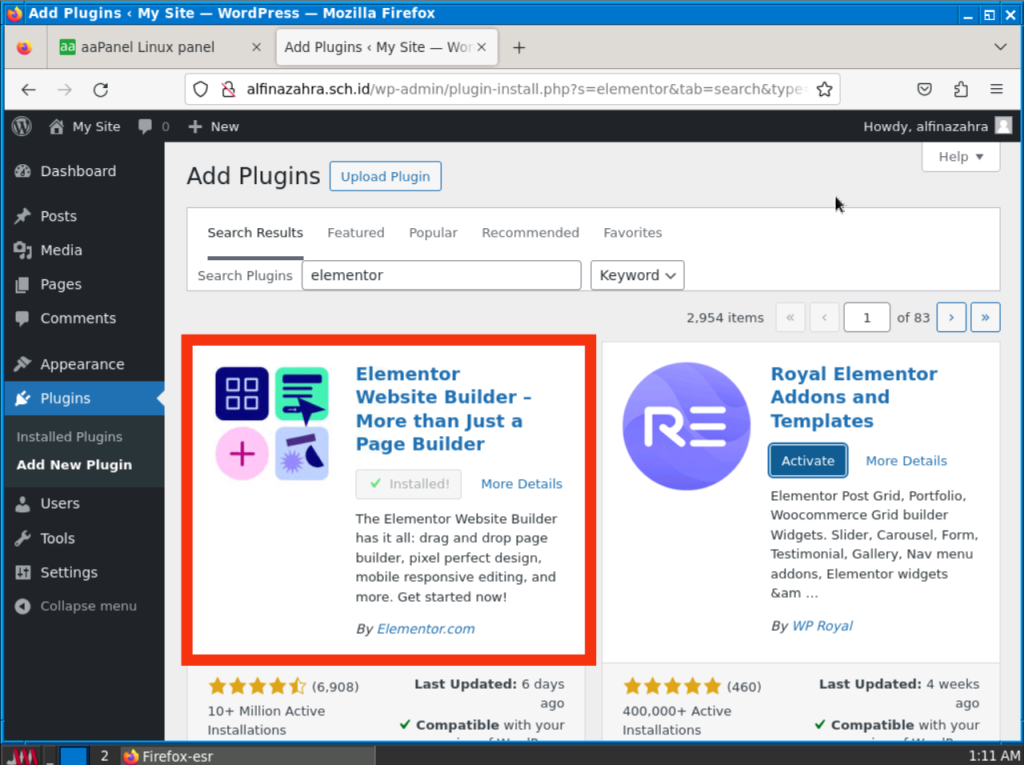Open the Popular plugins tab
The width and height of the screenshot is (1024, 765).
click(433, 232)
